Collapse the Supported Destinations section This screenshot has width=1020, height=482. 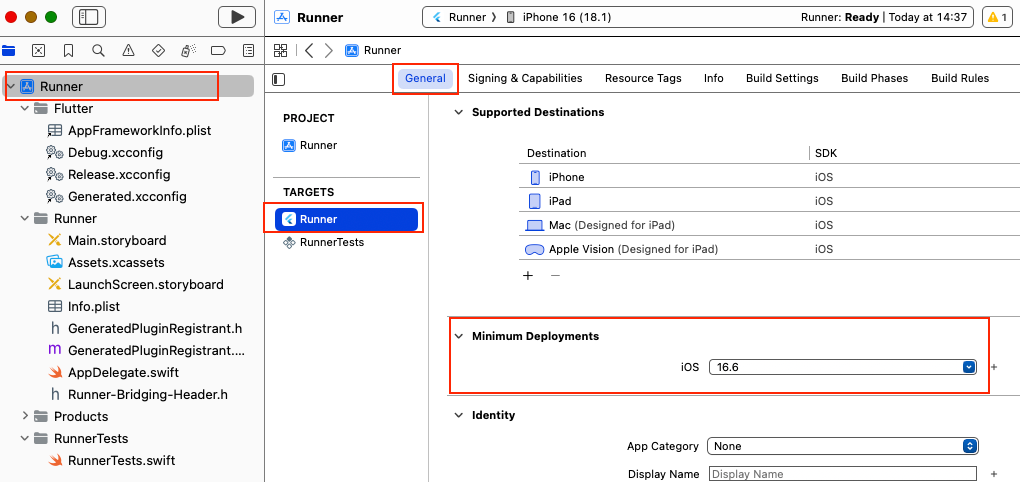459,112
